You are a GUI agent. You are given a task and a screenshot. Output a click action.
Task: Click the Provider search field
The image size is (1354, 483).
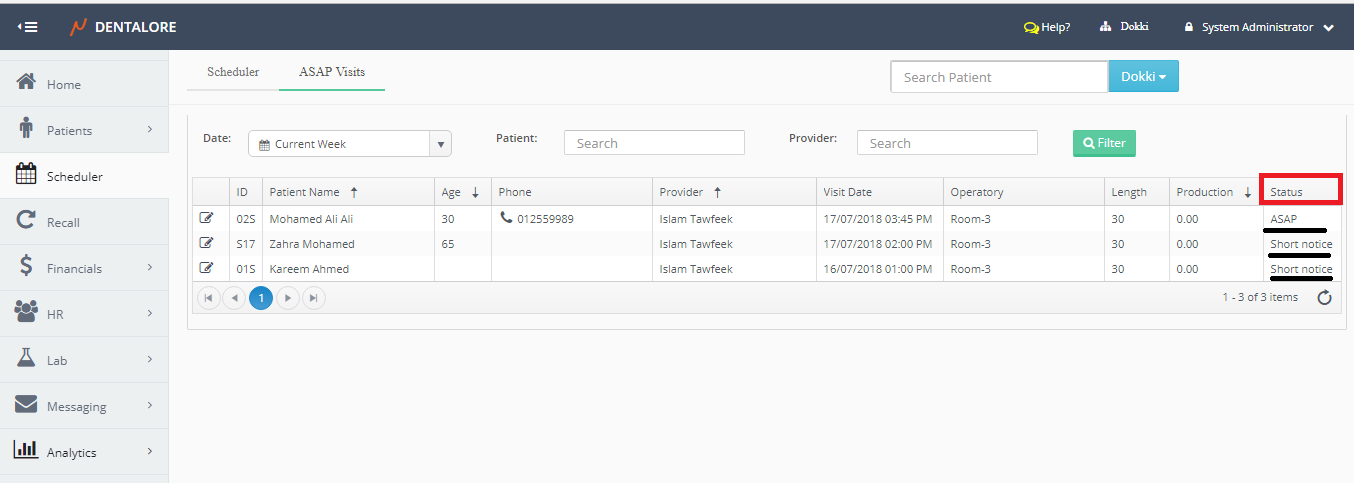[946, 143]
